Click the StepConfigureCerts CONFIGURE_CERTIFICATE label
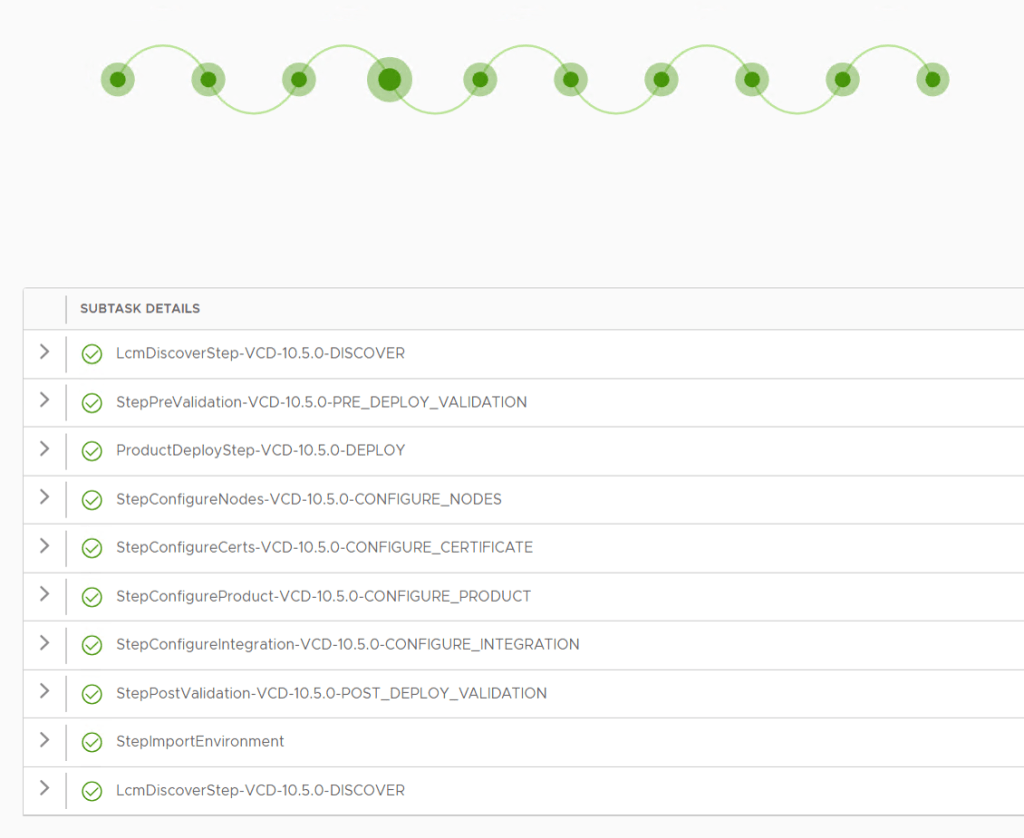This screenshot has height=838, width=1024. pyautogui.click(x=324, y=548)
